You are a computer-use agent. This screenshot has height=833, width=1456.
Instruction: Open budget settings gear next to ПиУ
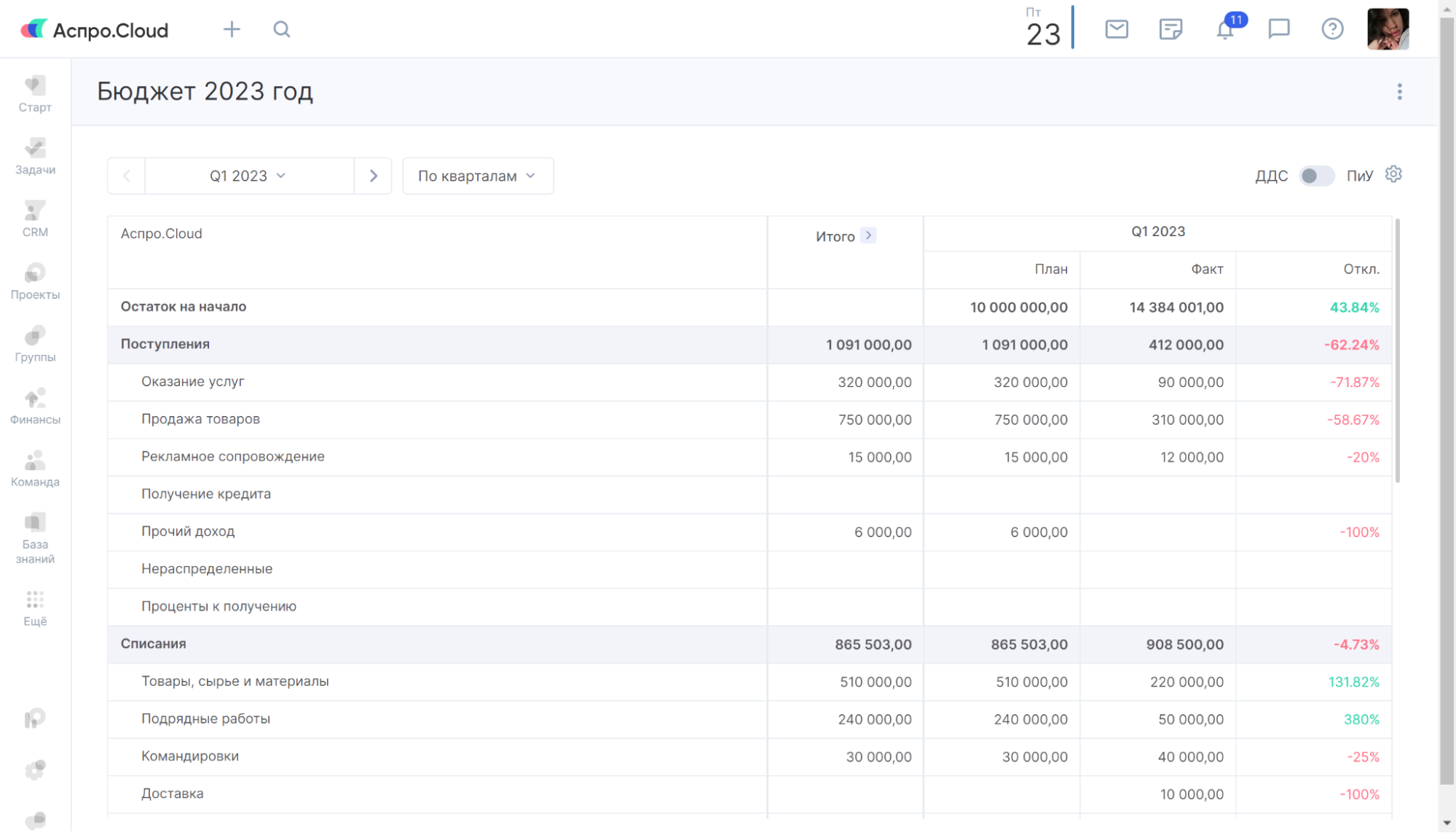coord(1393,175)
